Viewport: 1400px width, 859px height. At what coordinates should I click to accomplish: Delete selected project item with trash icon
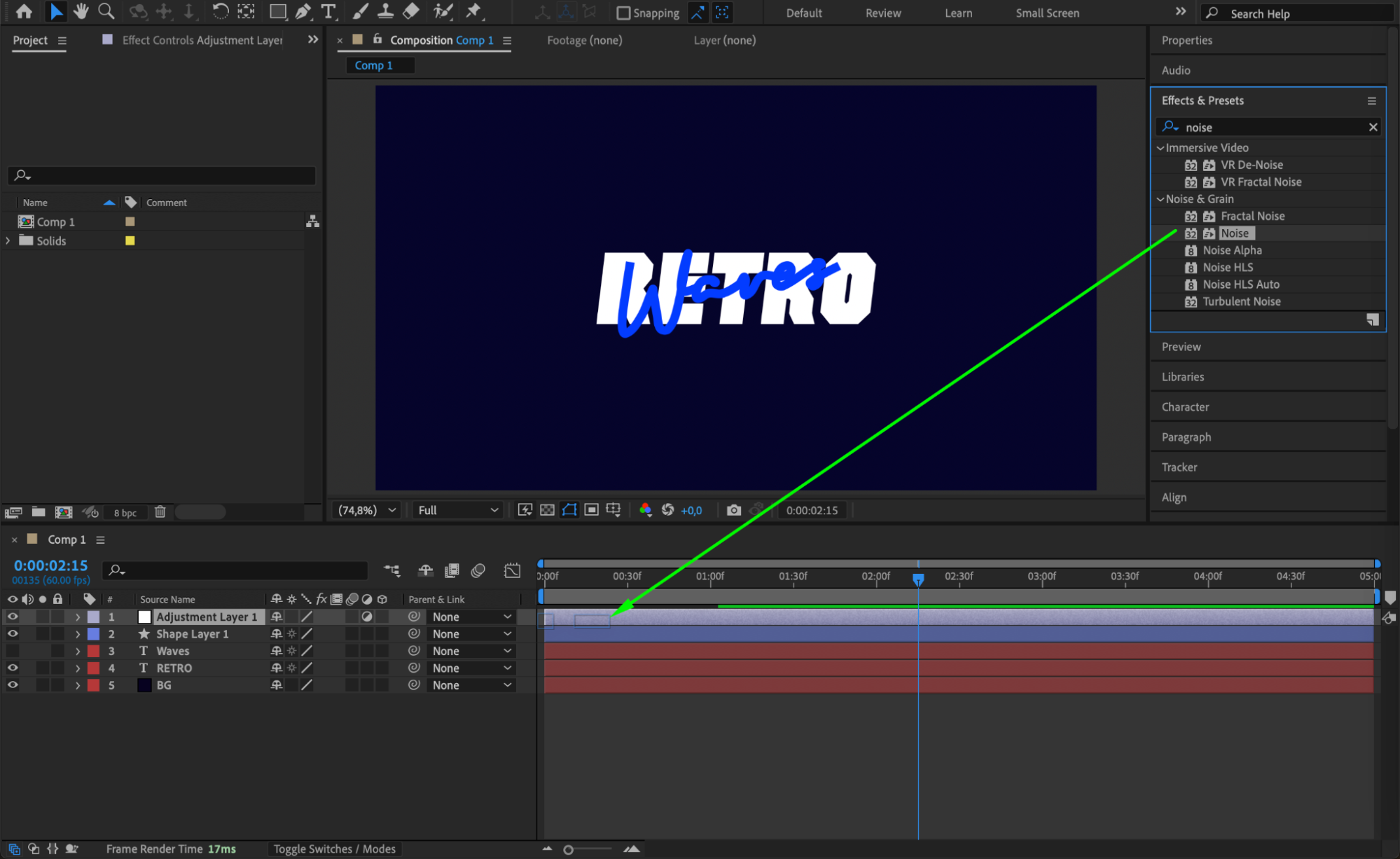pos(160,512)
